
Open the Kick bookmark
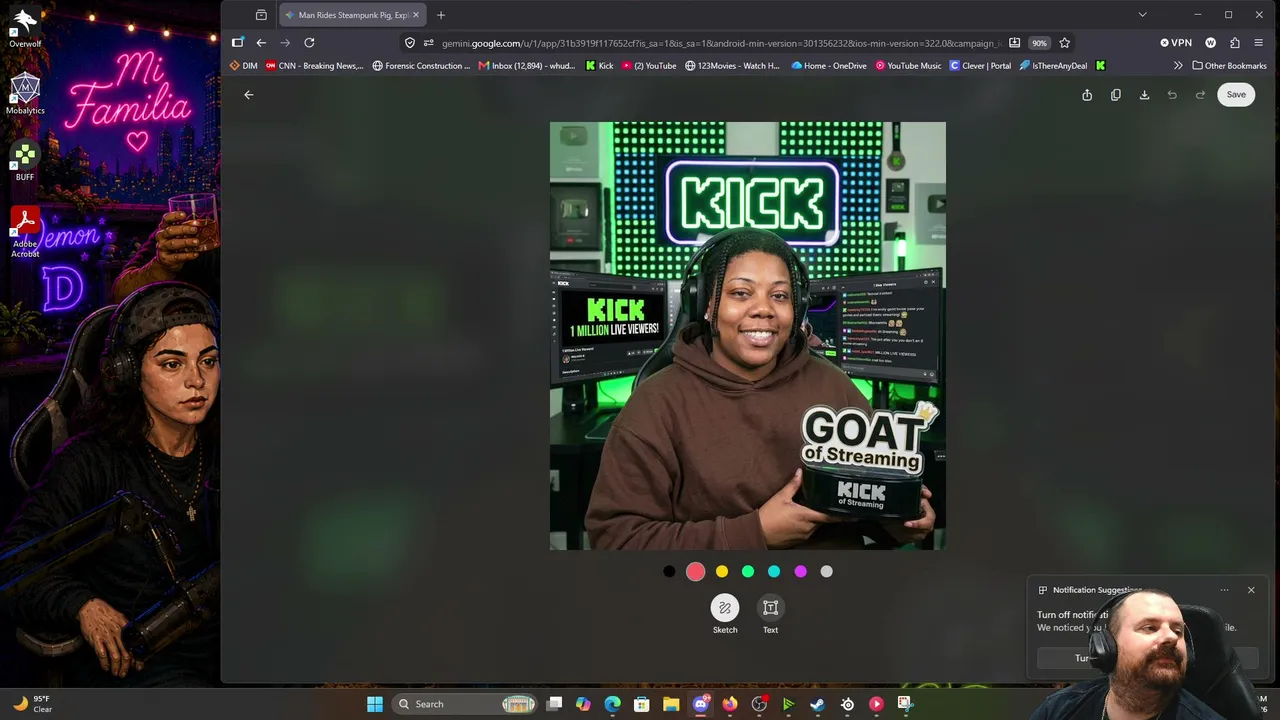tap(600, 66)
